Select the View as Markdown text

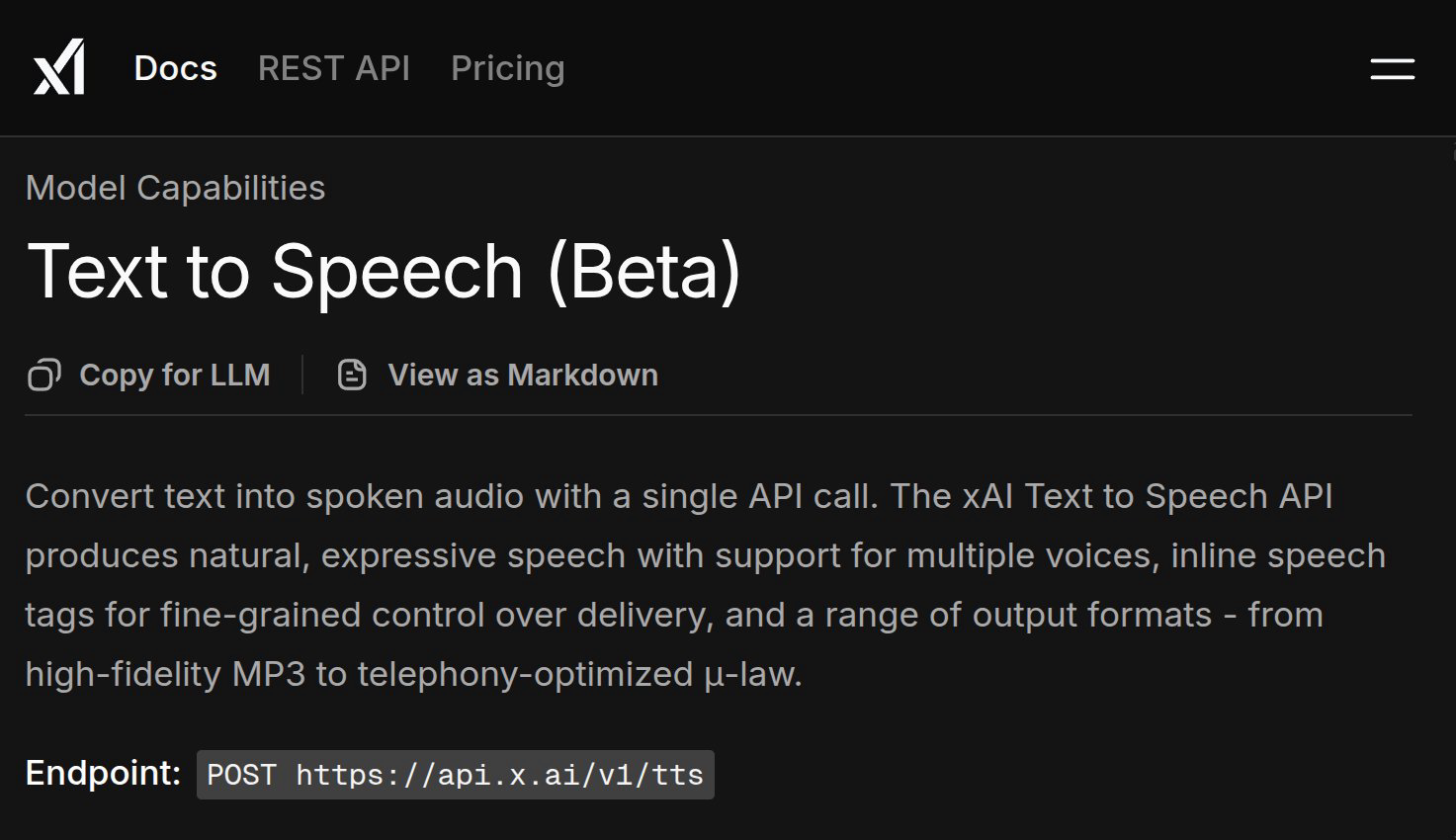pos(522,376)
